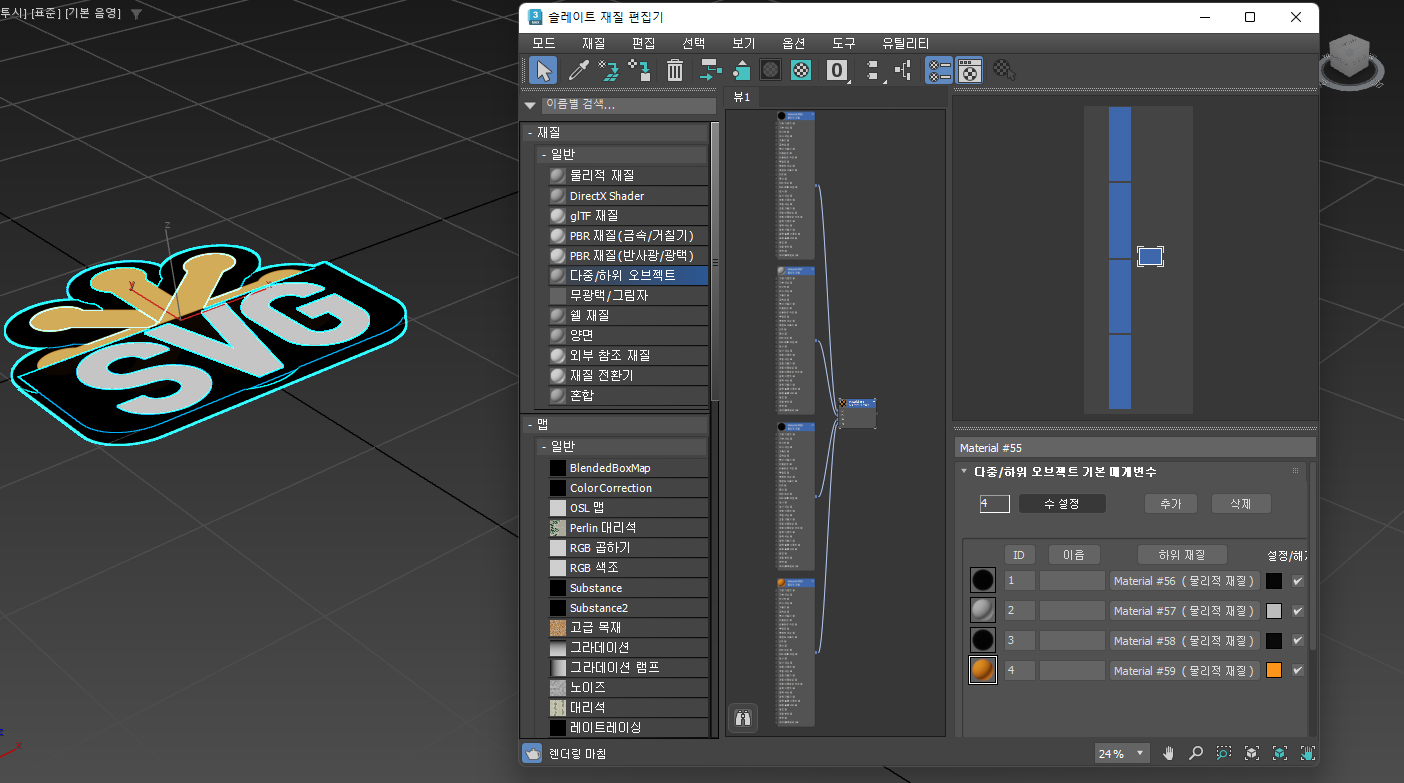Open the 재질 menu
This screenshot has height=783, width=1404.
coord(594,43)
